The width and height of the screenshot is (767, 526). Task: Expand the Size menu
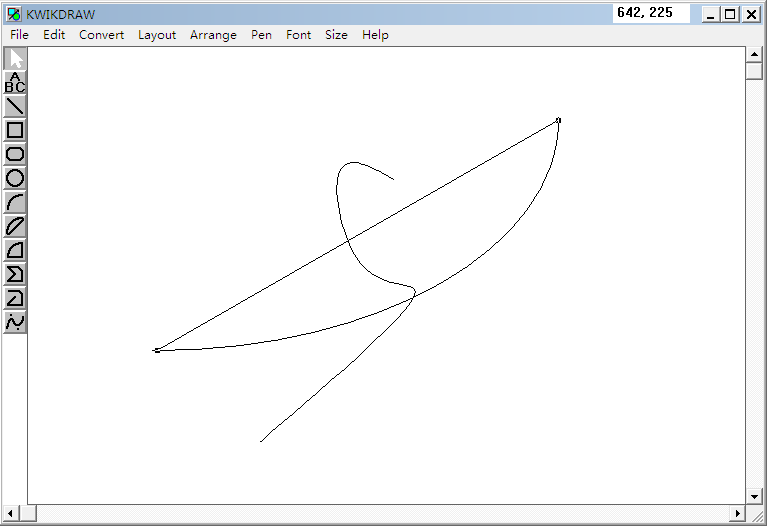[336, 35]
